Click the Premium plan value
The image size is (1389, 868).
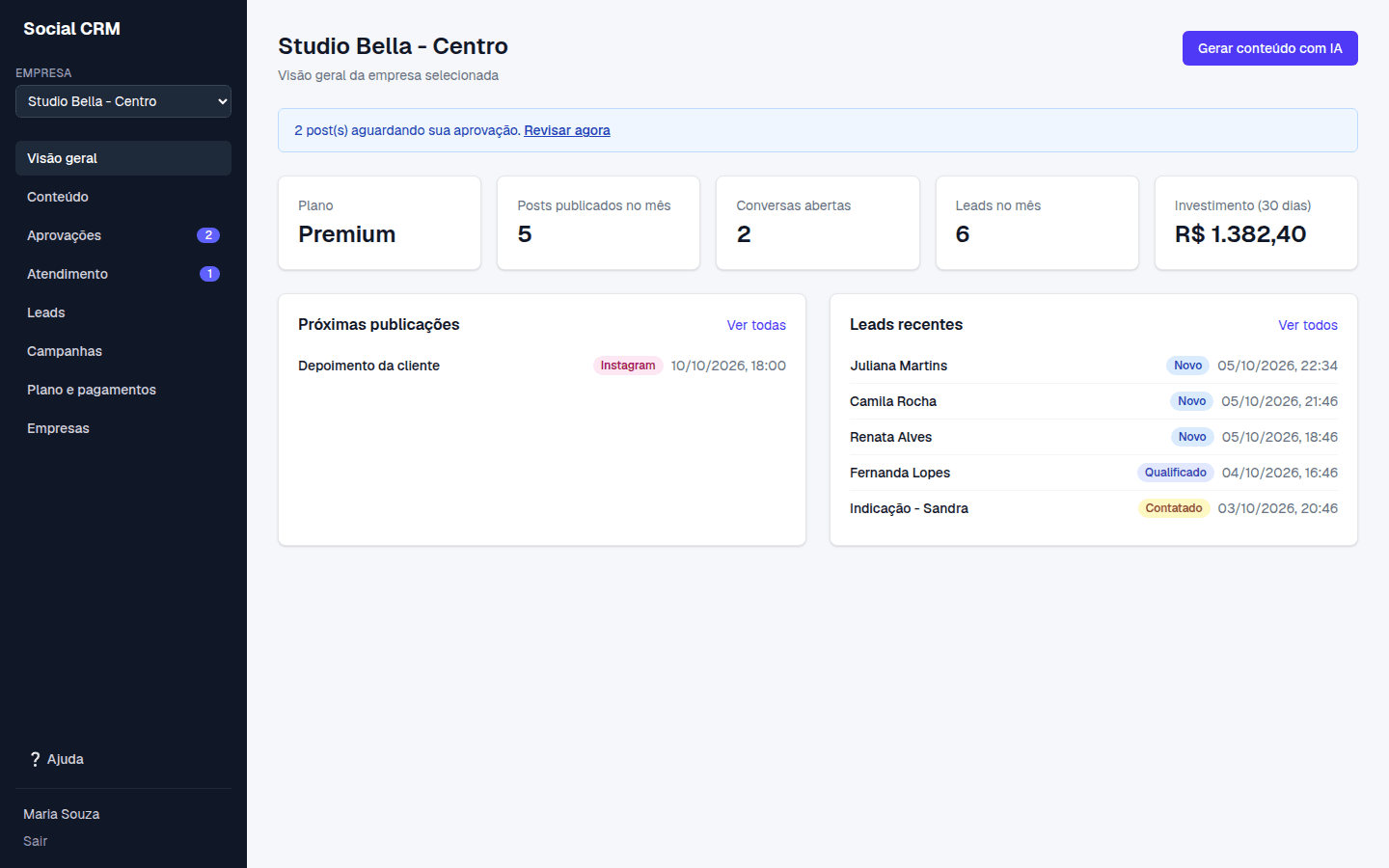[x=346, y=234]
